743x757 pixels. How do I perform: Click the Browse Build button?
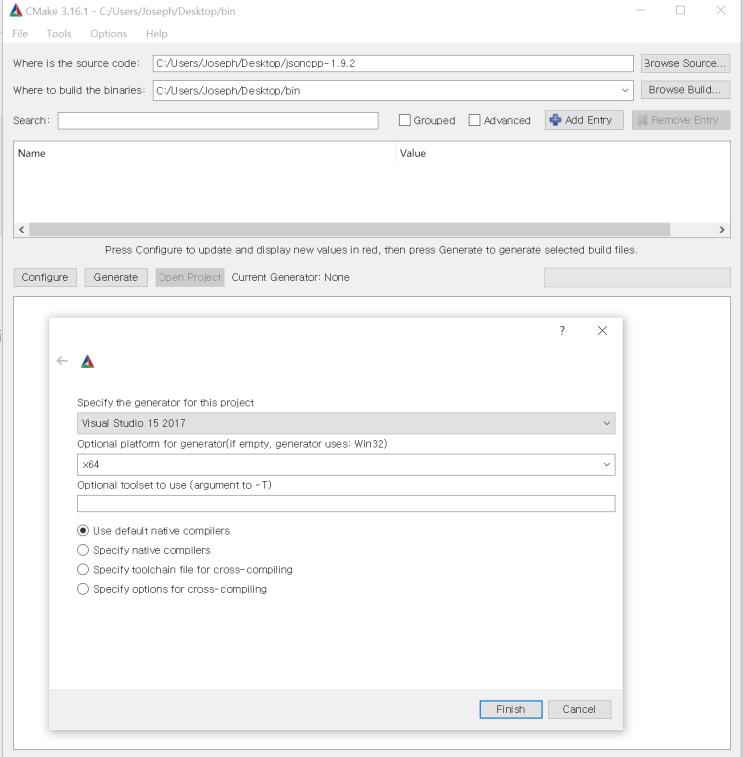pyautogui.click(x=685, y=90)
